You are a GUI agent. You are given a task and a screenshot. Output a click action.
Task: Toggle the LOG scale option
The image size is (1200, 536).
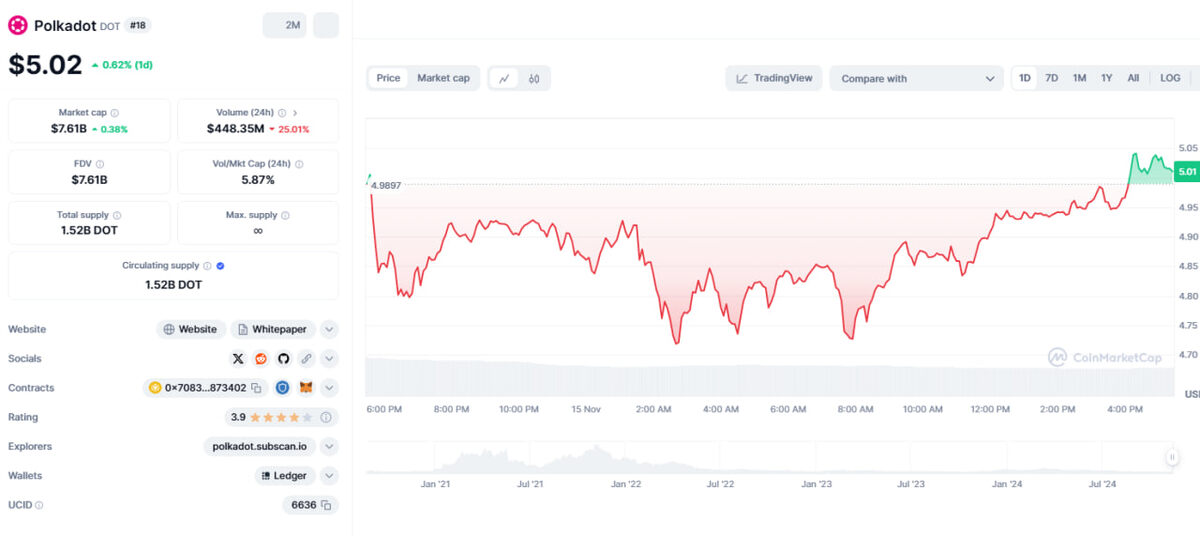coord(1170,78)
